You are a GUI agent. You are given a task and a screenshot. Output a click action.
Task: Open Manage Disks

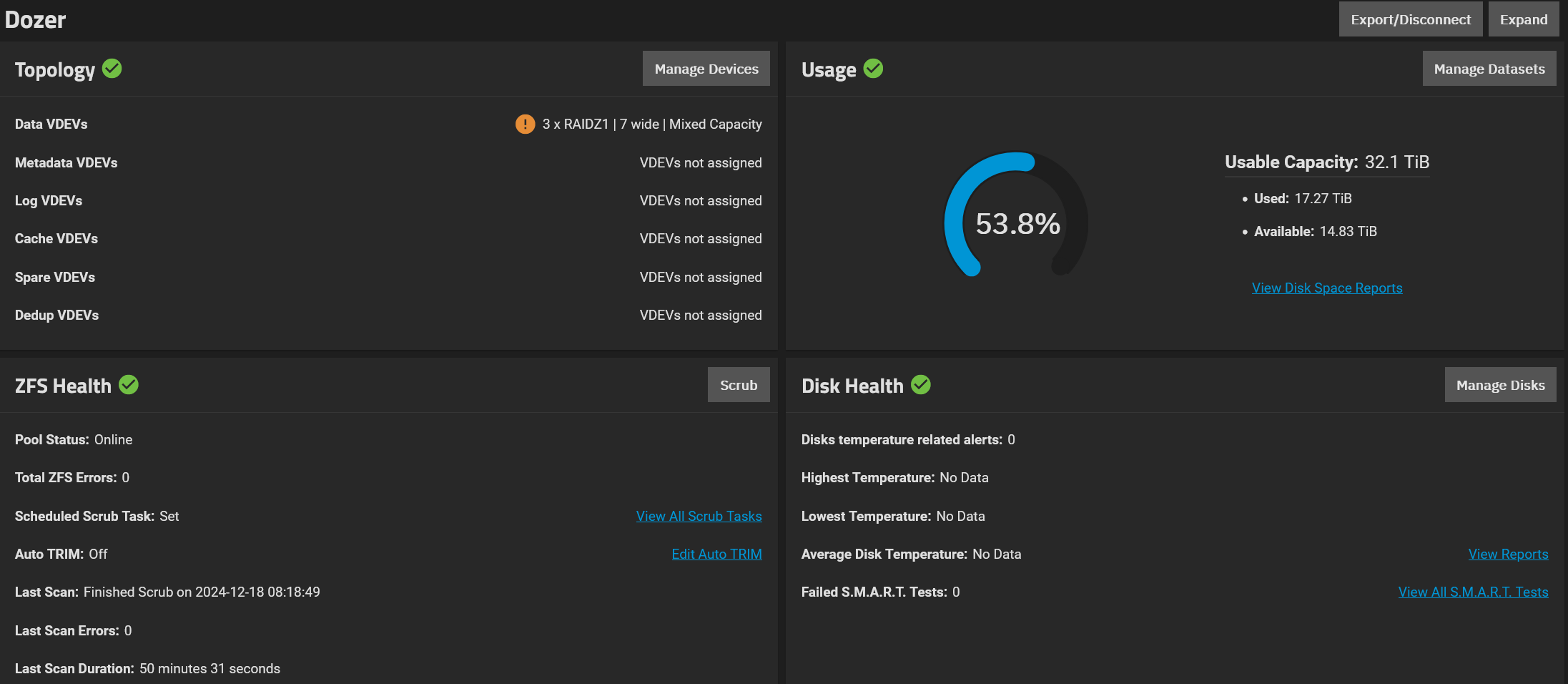1500,385
